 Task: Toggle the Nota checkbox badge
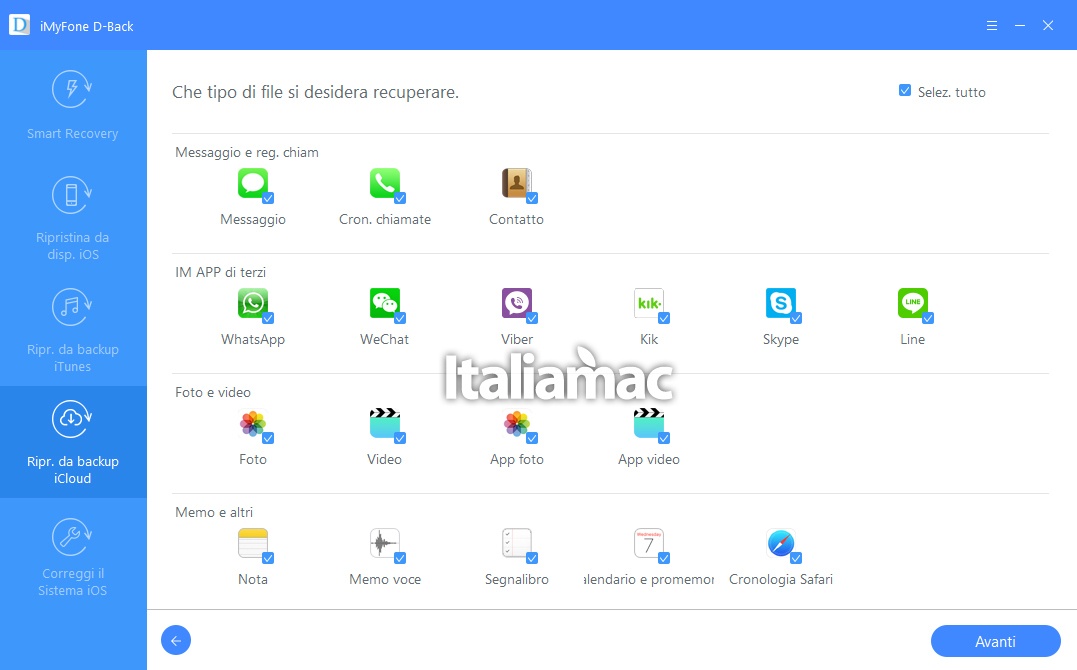click(269, 558)
